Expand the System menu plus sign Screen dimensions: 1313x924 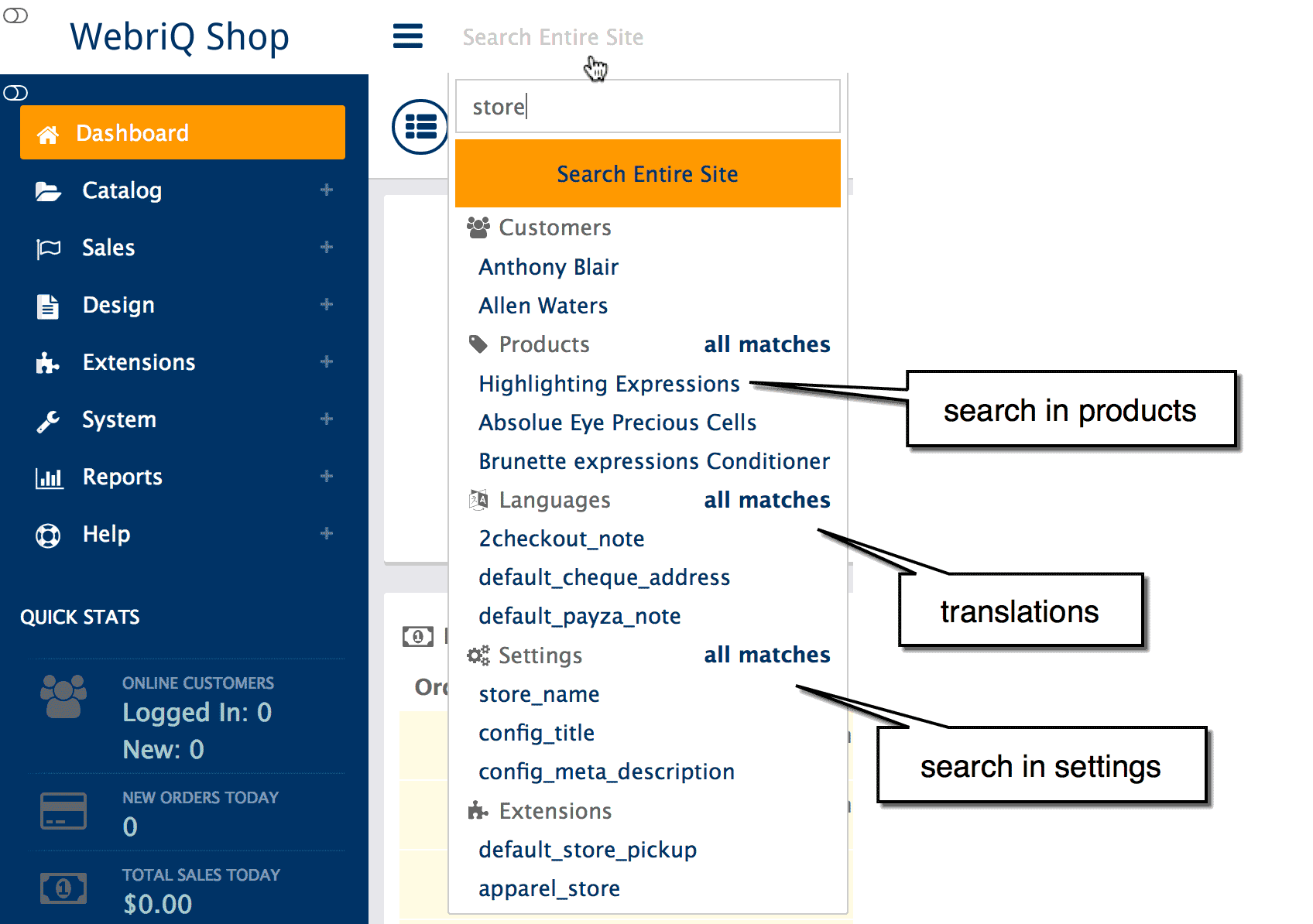click(x=327, y=419)
